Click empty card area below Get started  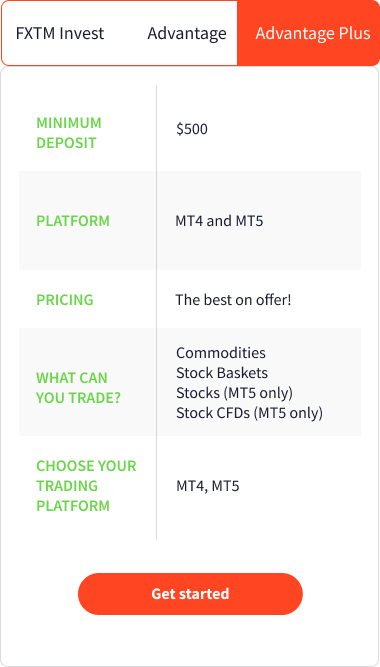pyautogui.click(x=190, y=640)
